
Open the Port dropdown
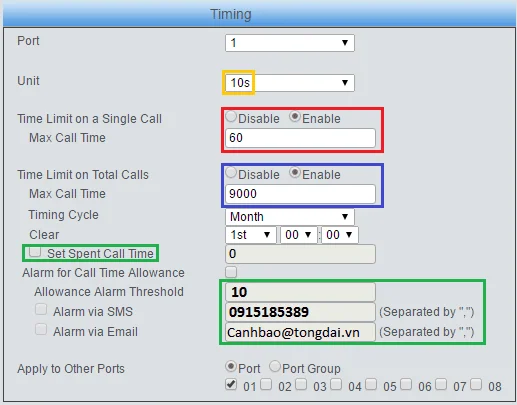(290, 43)
